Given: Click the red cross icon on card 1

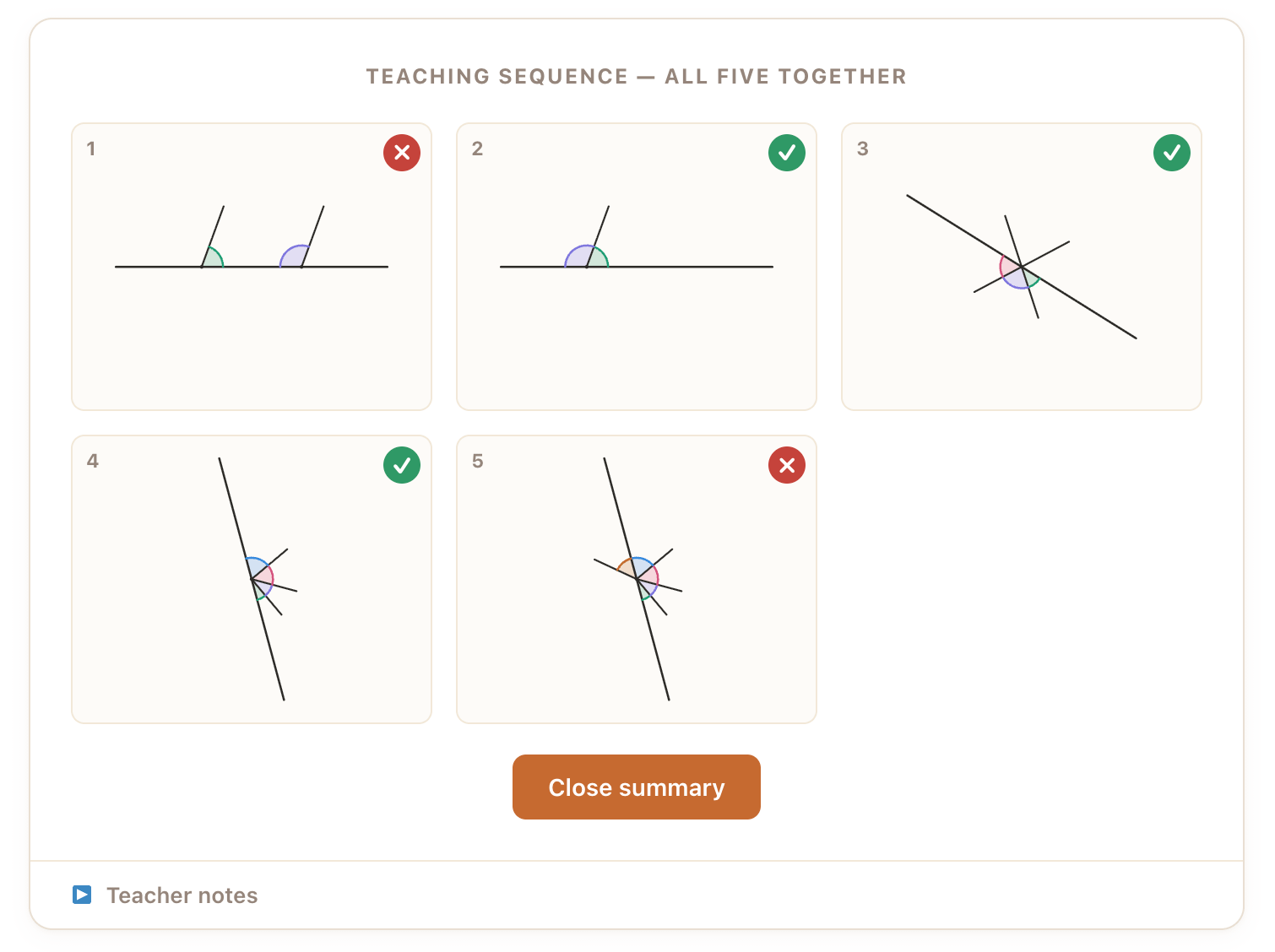Looking at the screenshot, I should (x=402, y=153).
